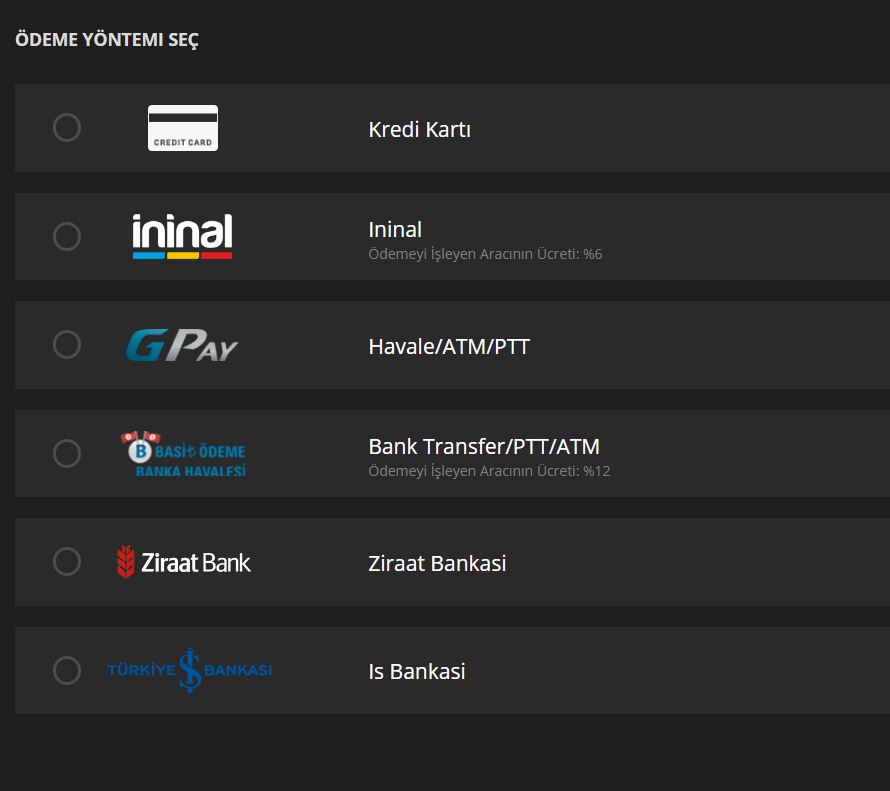890x791 pixels.
Task: Click the Ziraat Bank logo
Action: 183,562
